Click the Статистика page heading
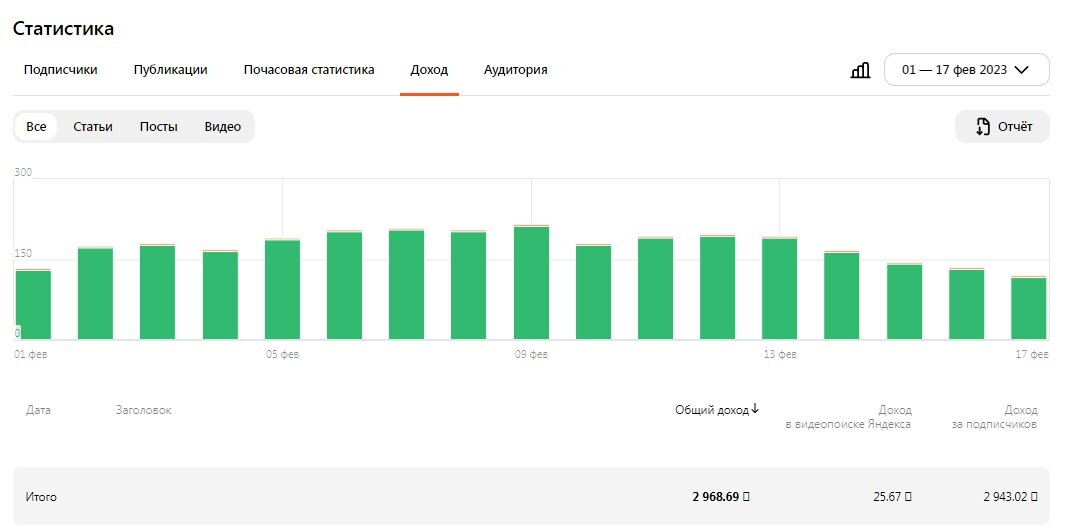 point(63,29)
